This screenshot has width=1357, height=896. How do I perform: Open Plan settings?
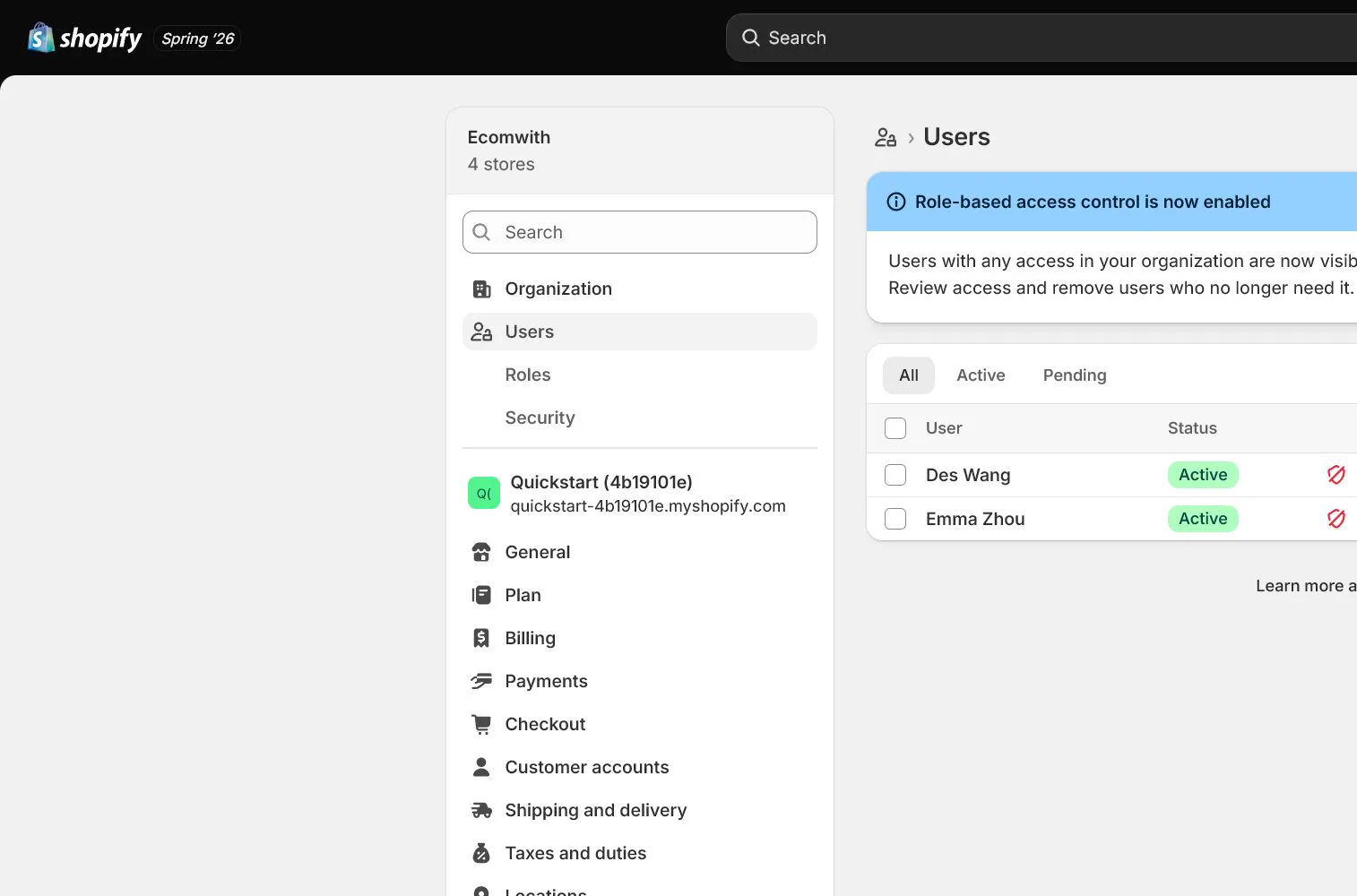point(640,595)
